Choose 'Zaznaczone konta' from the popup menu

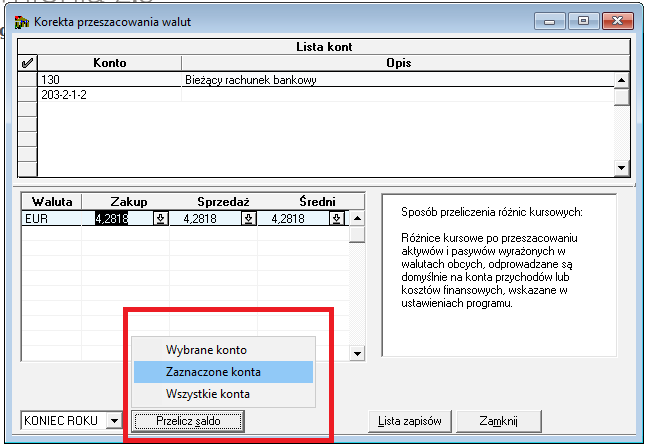223,372
